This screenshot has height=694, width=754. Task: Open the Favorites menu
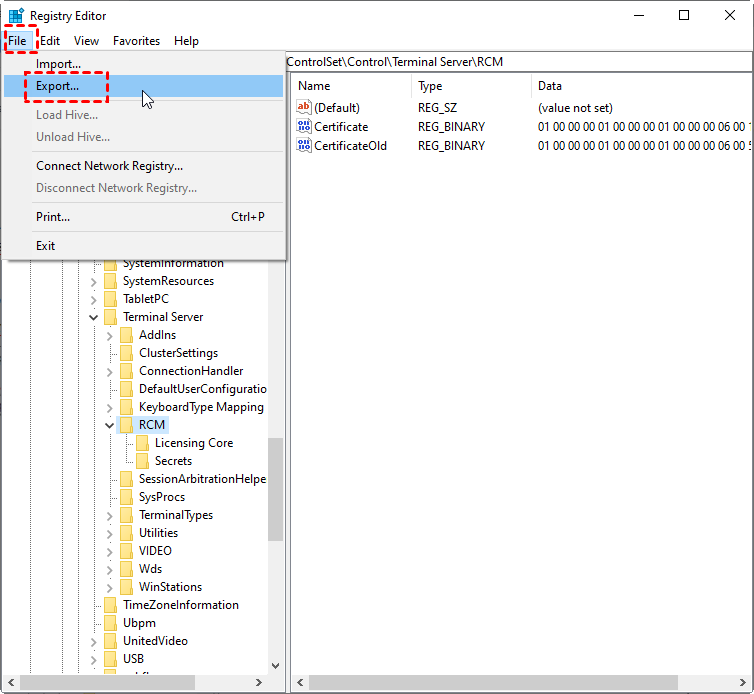[x=136, y=41]
